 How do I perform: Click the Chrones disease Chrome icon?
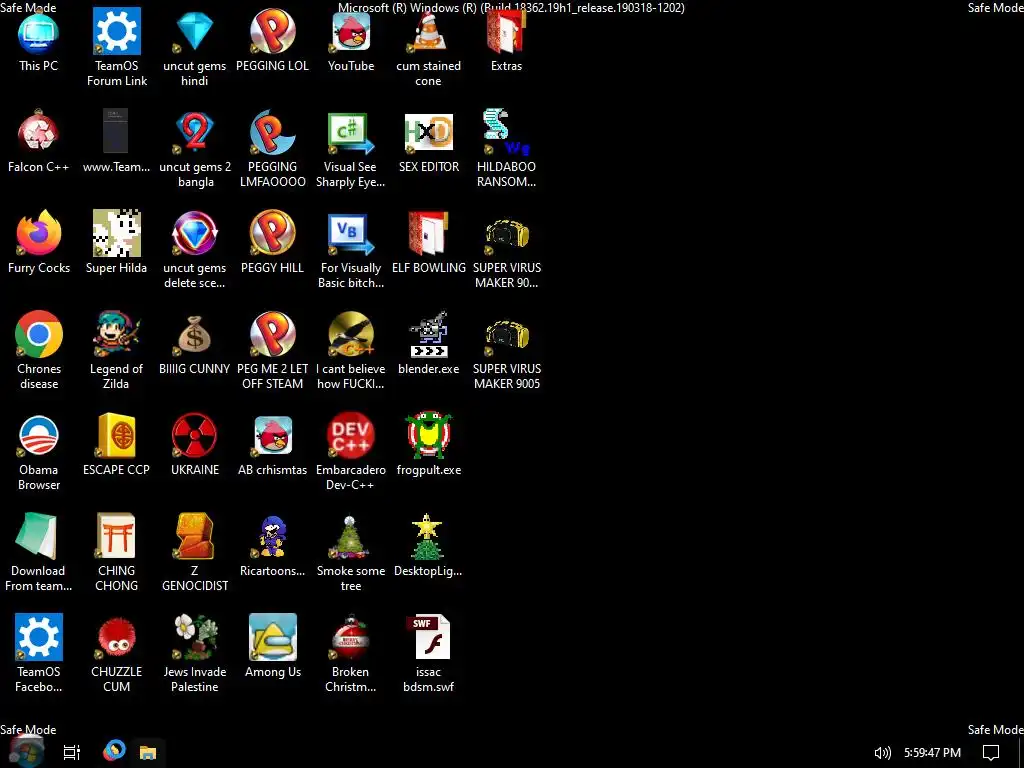pos(39,334)
